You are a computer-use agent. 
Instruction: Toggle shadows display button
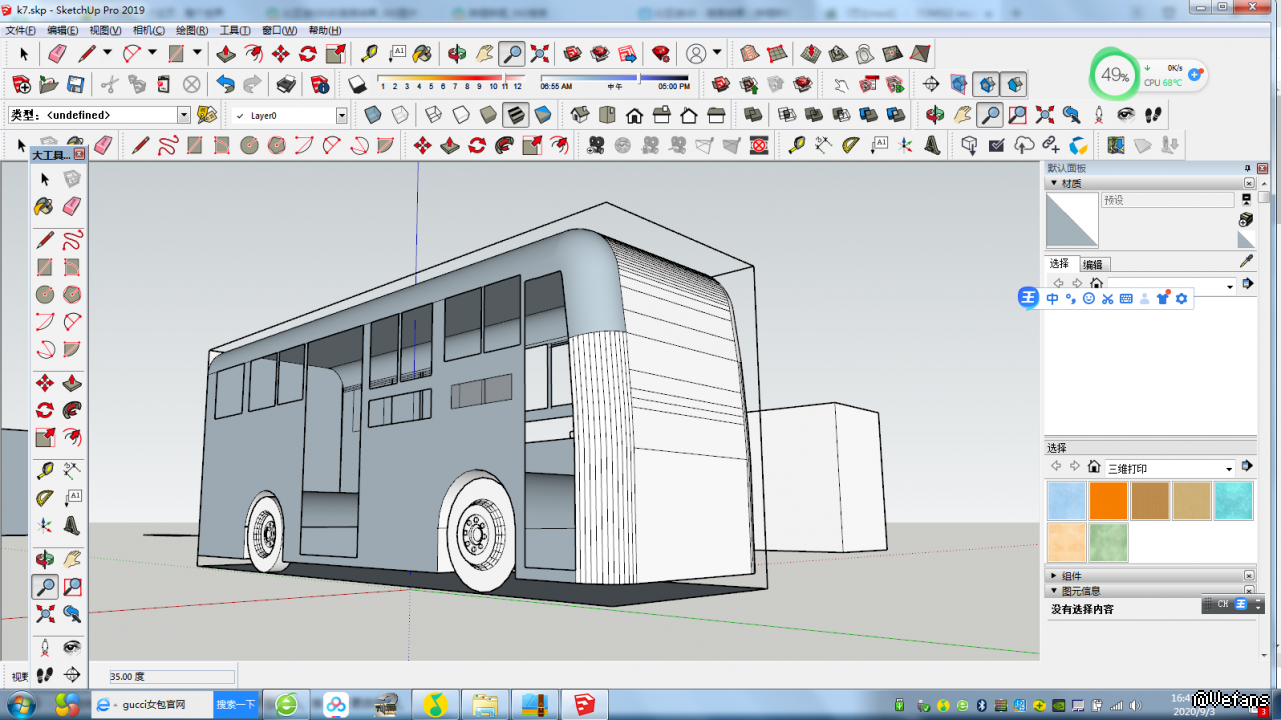tap(357, 84)
